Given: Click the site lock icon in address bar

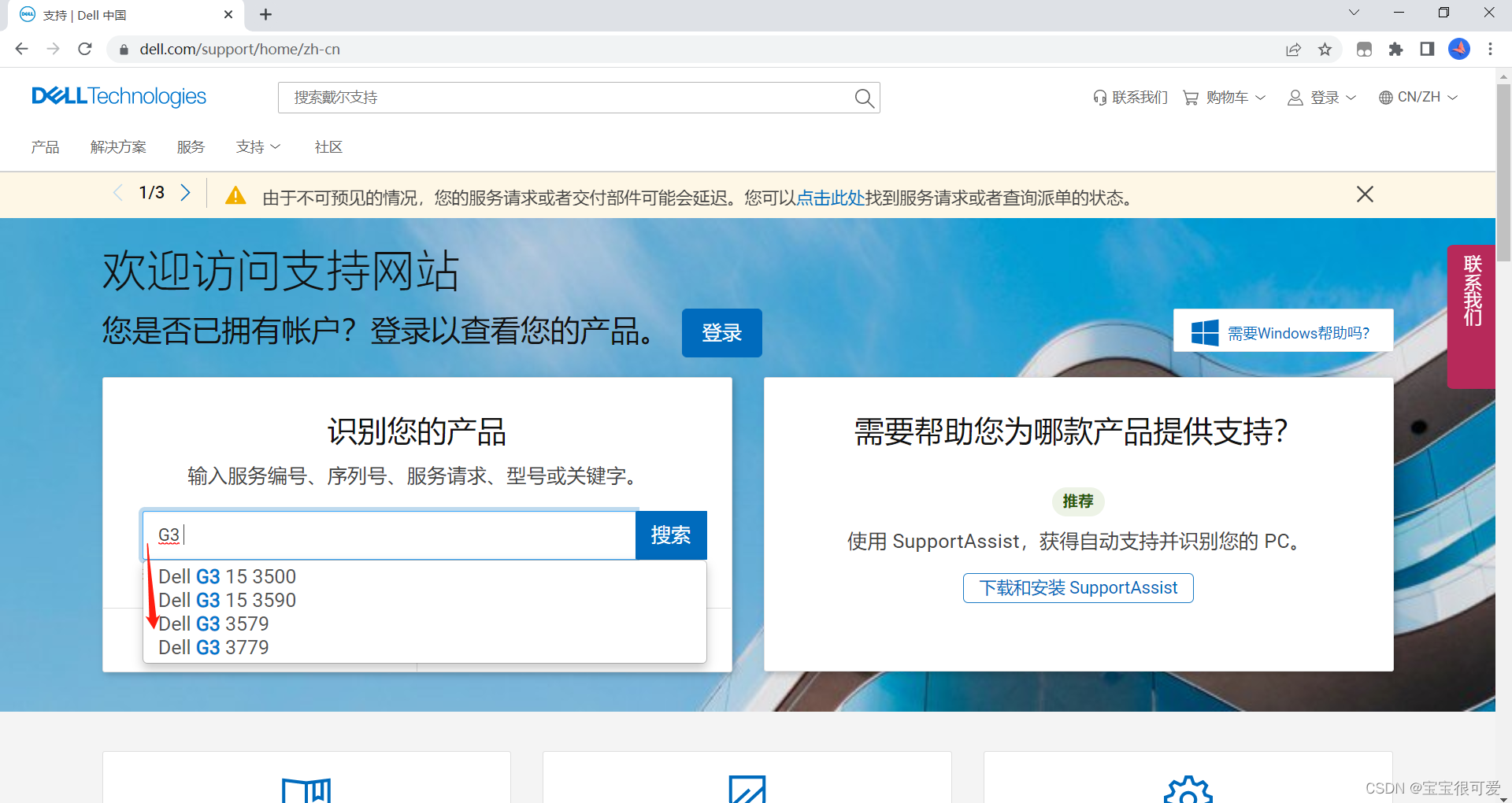Looking at the screenshot, I should pos(123,50).
